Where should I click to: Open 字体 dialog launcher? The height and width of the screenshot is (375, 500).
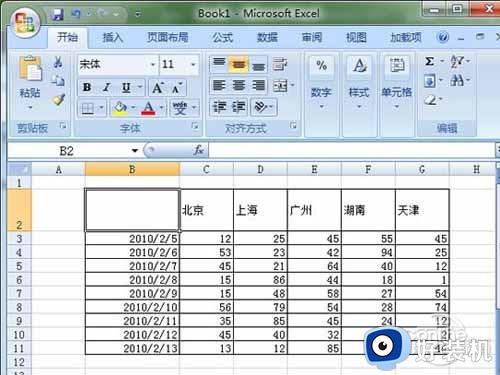195,126
